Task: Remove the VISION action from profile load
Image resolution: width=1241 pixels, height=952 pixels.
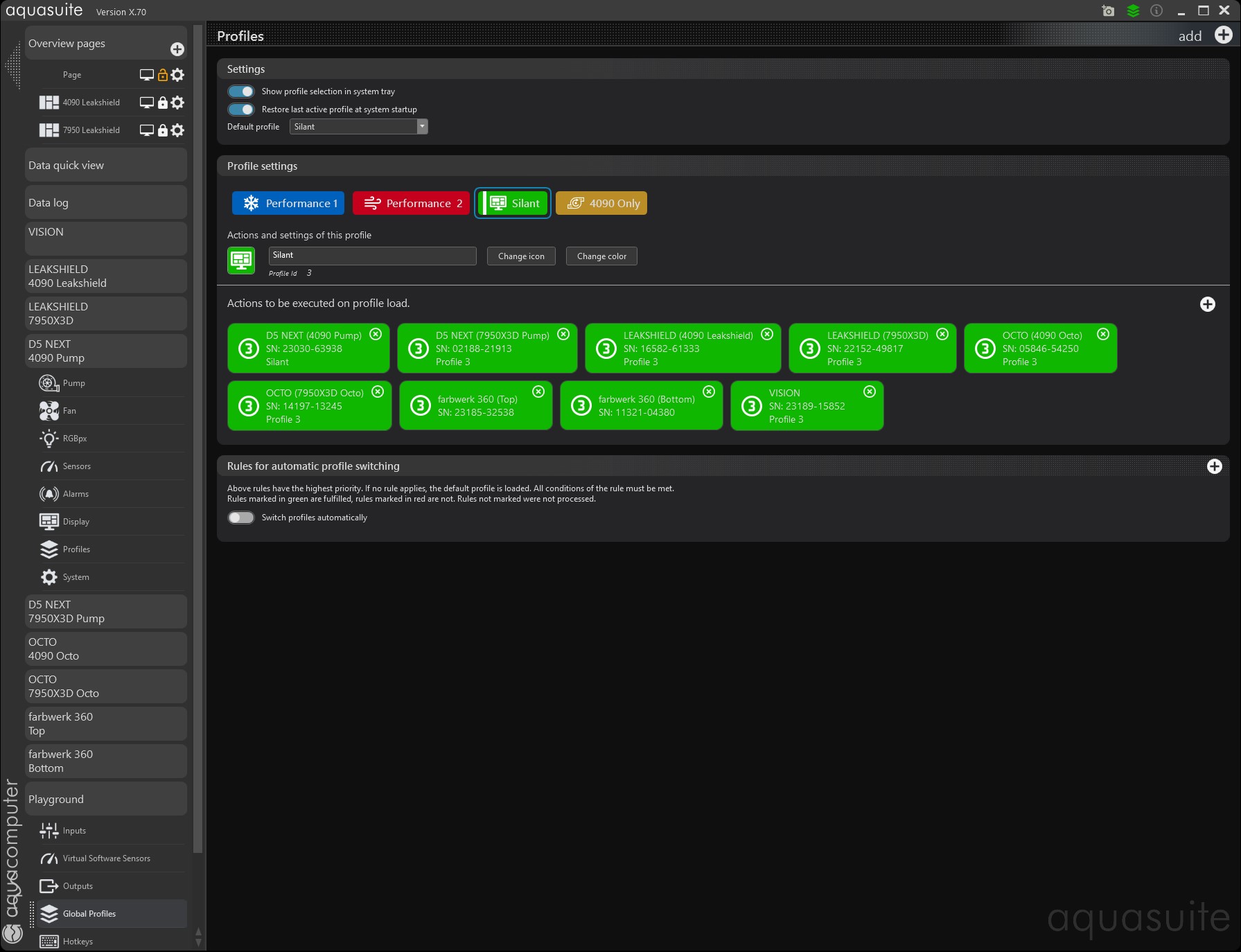Action: (x=870, y=392)
